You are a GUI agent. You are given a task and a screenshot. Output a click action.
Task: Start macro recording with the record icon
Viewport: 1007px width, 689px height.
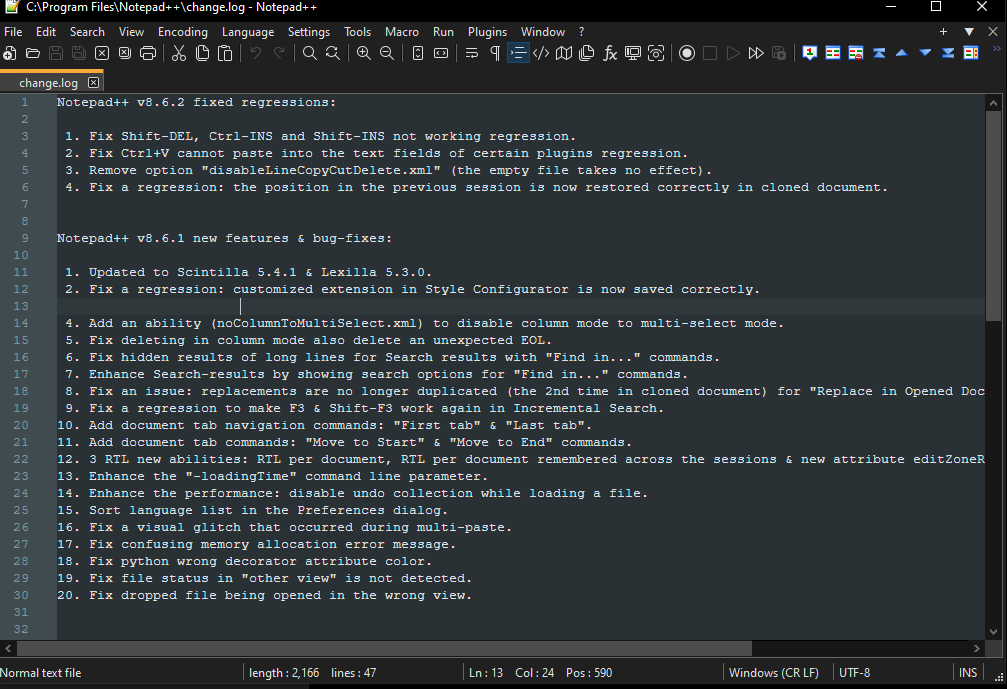click(x=687, y=53)
